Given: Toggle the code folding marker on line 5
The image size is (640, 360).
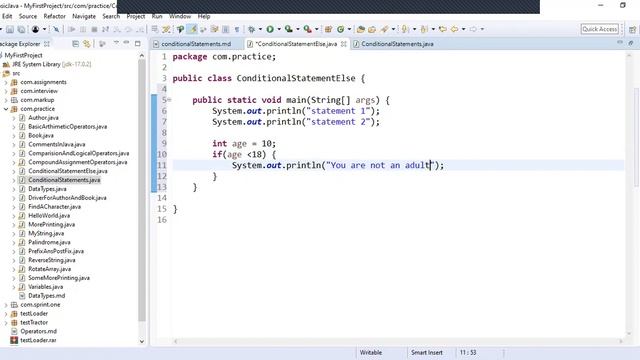Looking at the screenshot, I should (169, 100).
